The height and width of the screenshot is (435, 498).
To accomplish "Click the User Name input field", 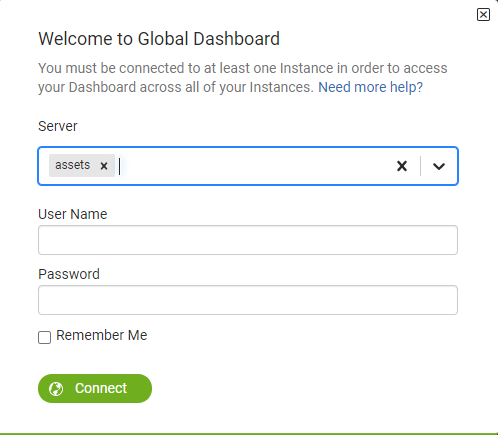I will (248, 240).
